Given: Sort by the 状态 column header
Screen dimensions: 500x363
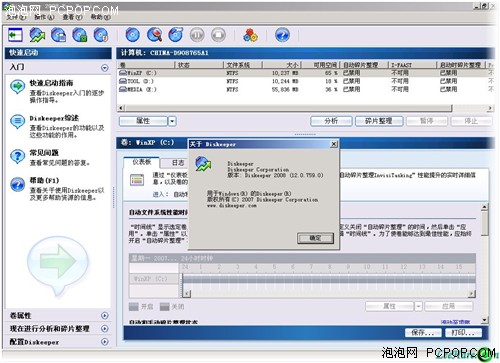Looking at the screenshot, I should (x=199, y=65).
